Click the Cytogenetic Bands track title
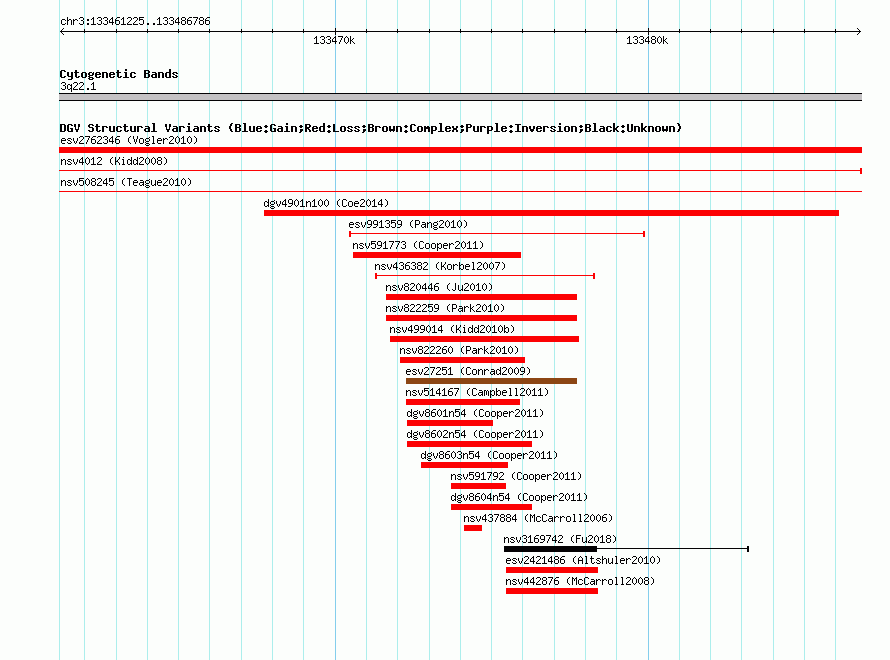This screenshot has height=660, width=890. coord(119,74)
